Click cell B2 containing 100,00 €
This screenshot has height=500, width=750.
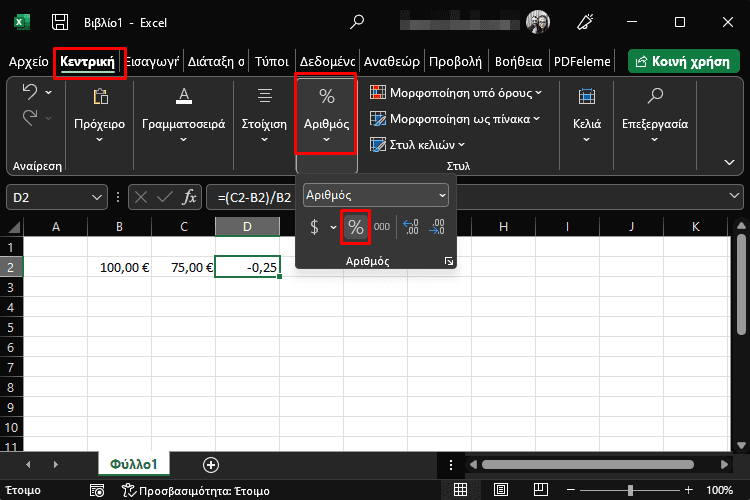(x=120, y=267)
